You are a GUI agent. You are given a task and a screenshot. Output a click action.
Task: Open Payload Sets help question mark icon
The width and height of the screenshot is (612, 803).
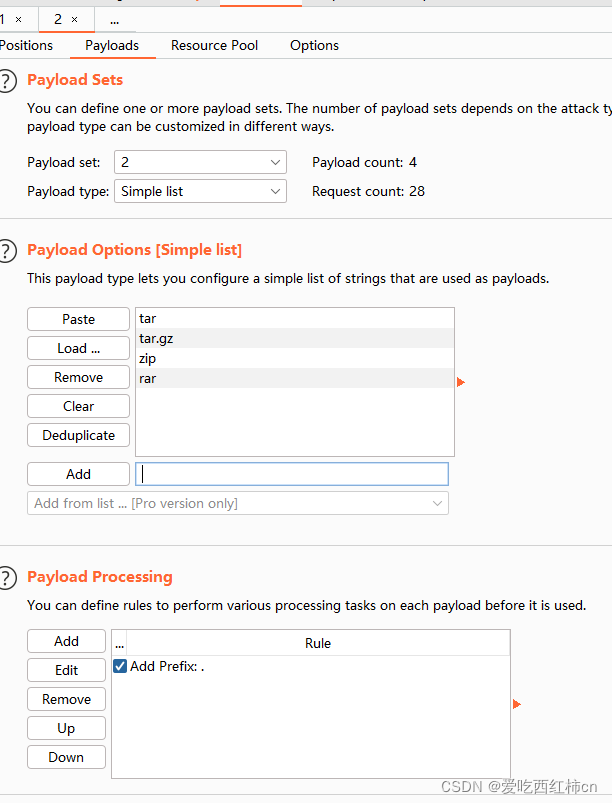(x=7, y=81)
